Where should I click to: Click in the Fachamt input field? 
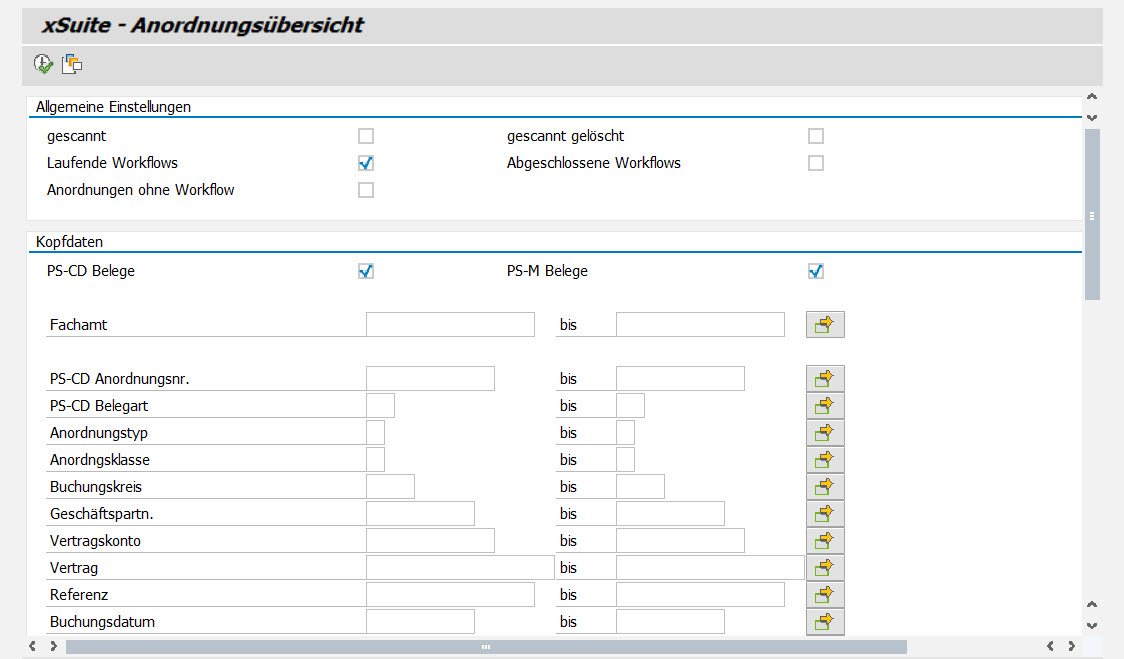[450, 324]
